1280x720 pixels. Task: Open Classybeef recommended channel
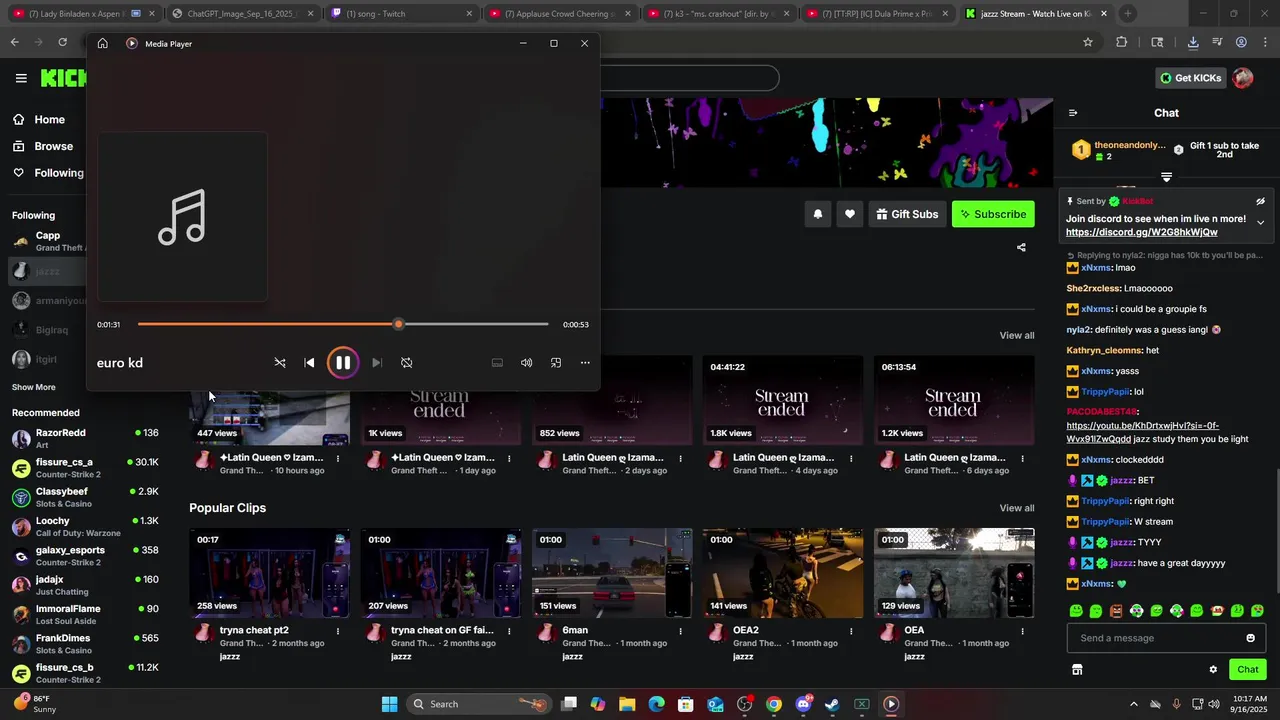coord(85,497)
